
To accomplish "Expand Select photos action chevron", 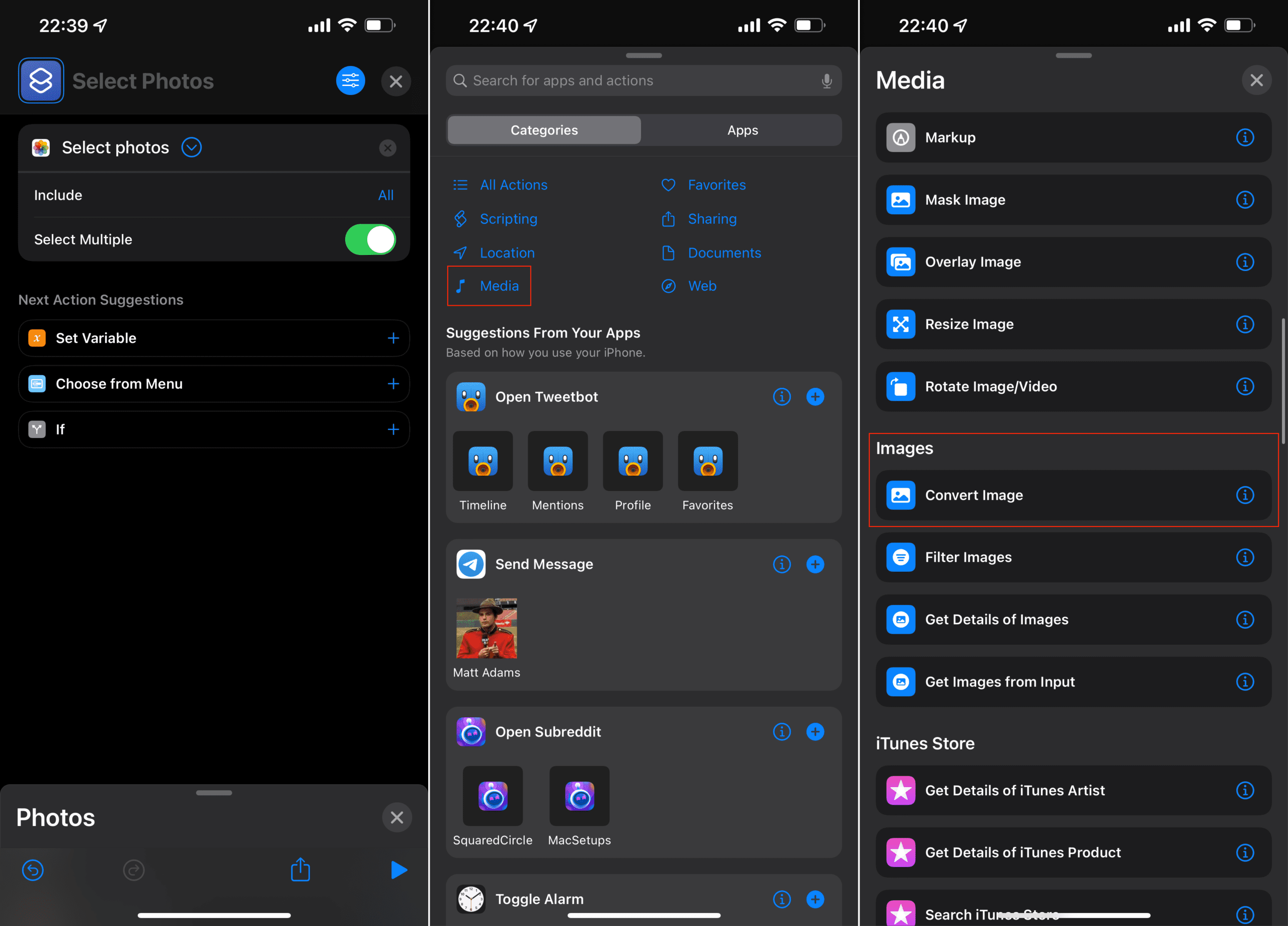I will click(191, 147).
